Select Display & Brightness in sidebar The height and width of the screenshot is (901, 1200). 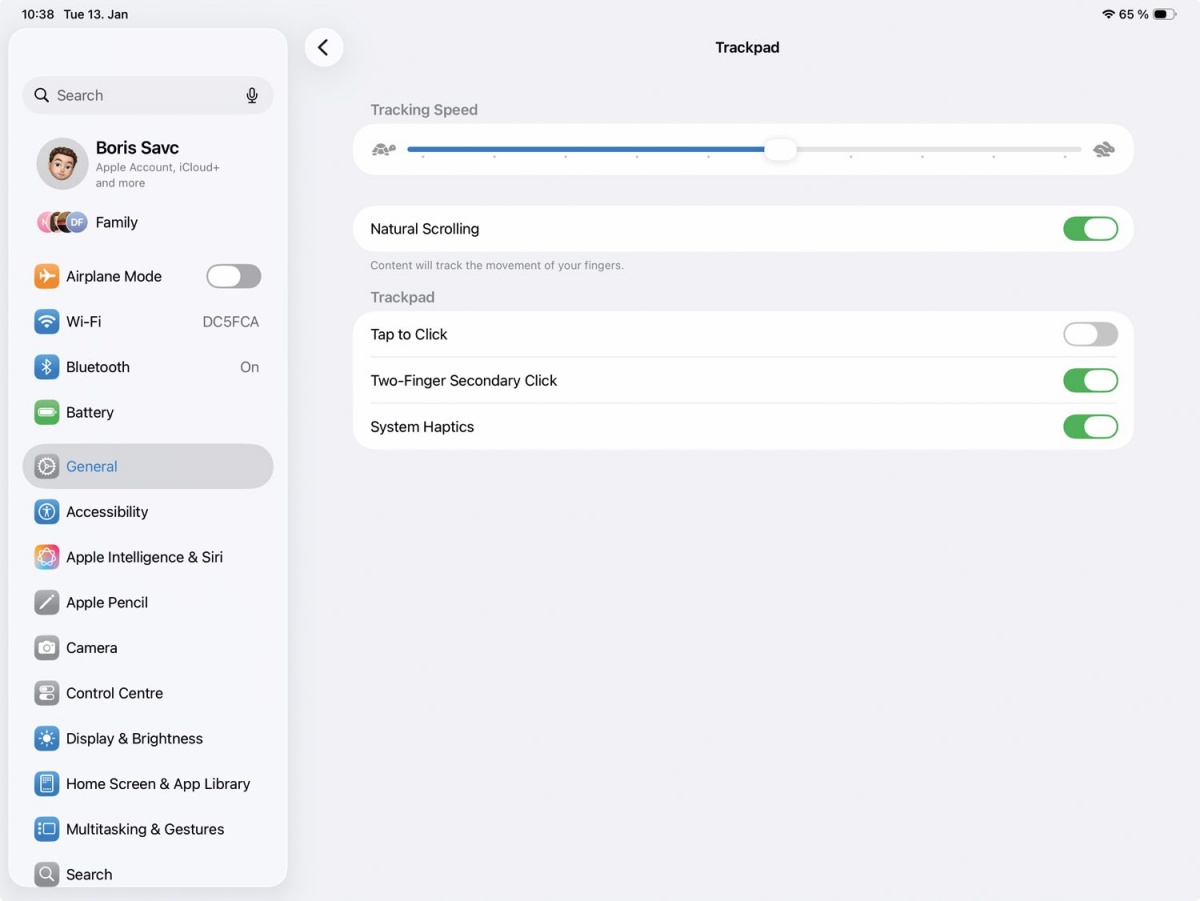click(148, 739)
